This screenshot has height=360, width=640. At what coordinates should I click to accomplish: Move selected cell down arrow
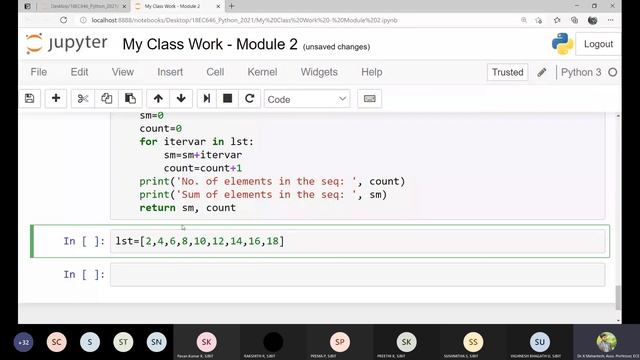coord(181,98)
